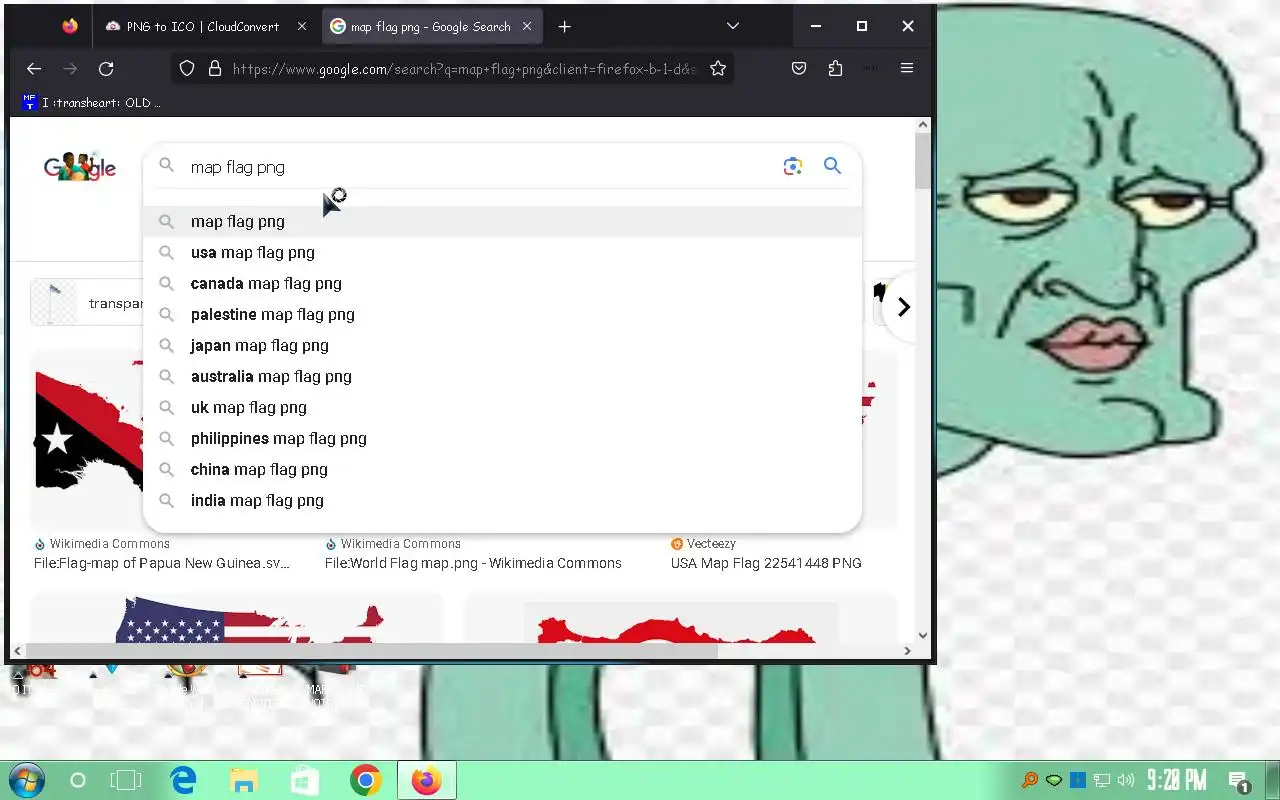Expand the list all tabs dropdown
Screen dimensions: 1280x800
(x=733, y=26)
